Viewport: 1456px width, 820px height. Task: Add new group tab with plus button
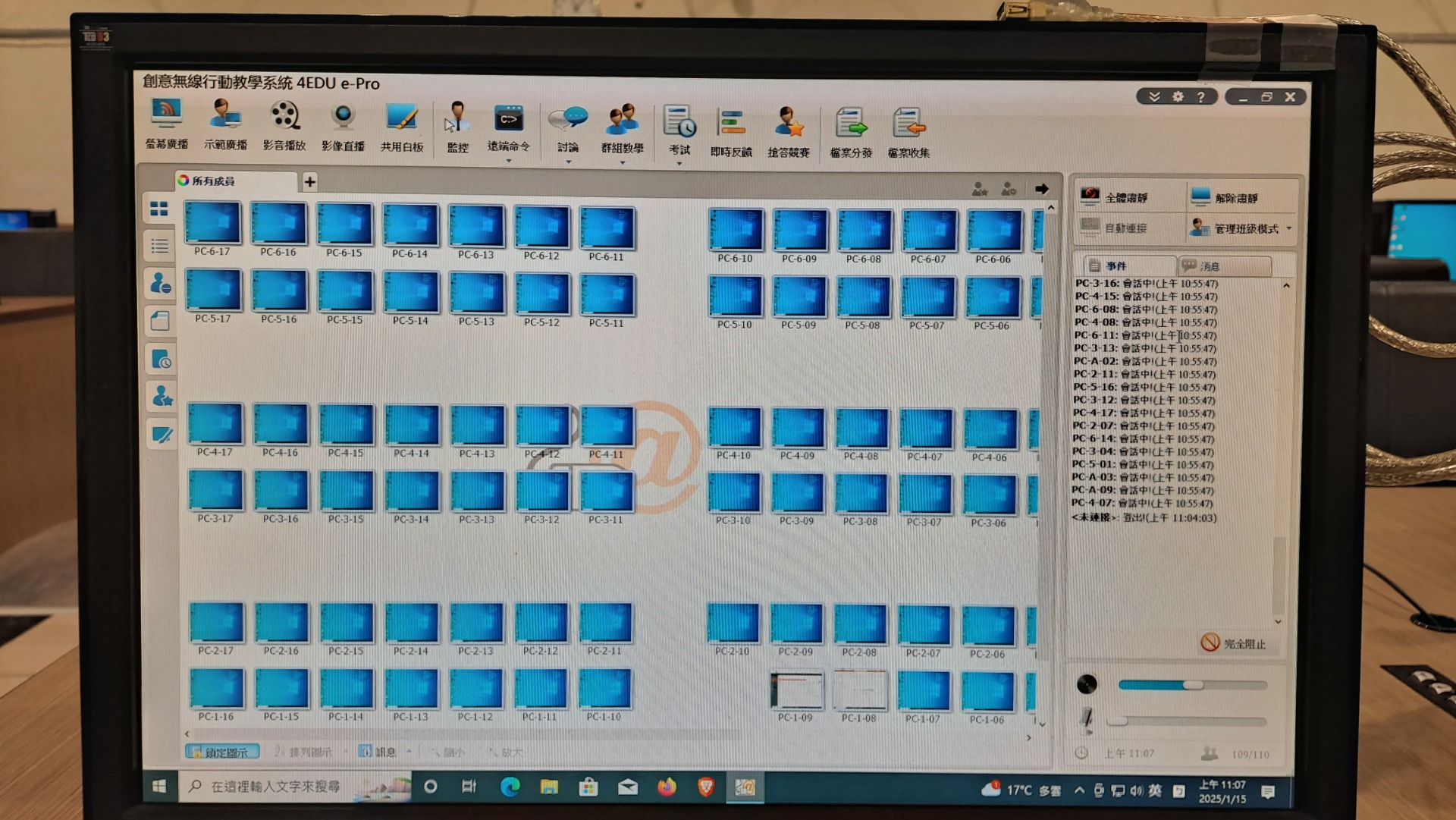[x=309, y=181]
